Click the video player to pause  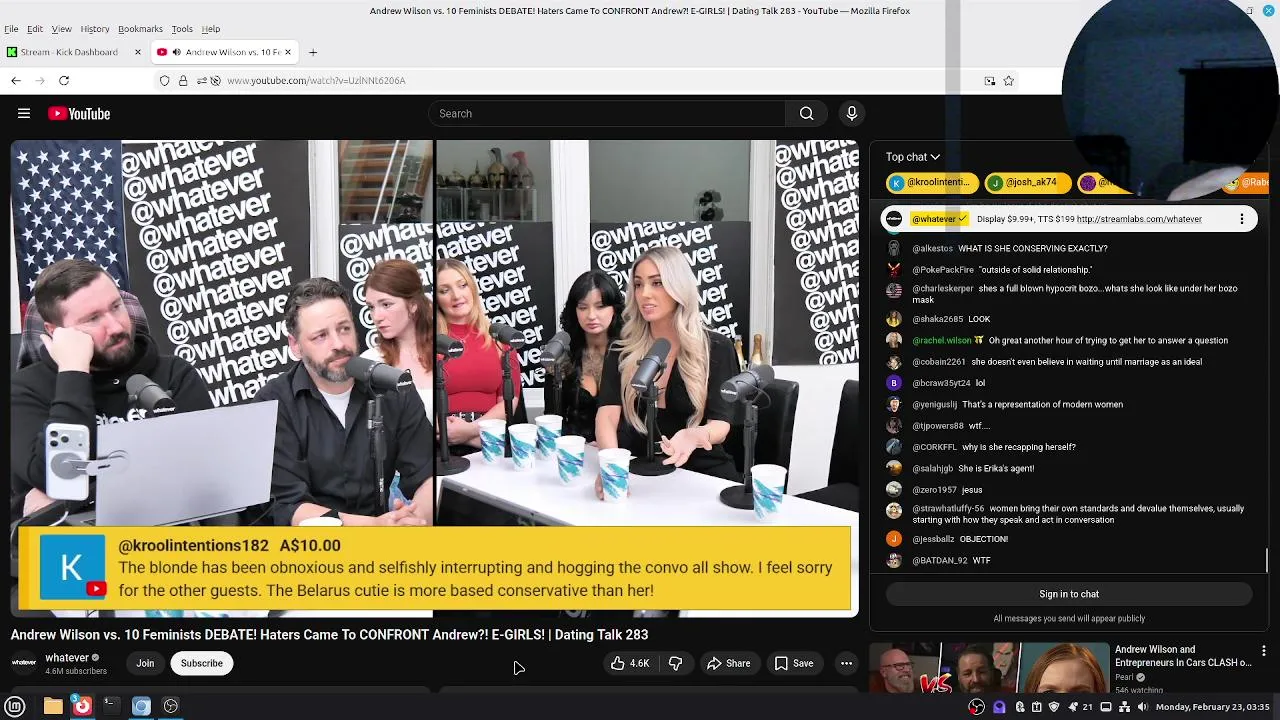click(x=434, y=378)
